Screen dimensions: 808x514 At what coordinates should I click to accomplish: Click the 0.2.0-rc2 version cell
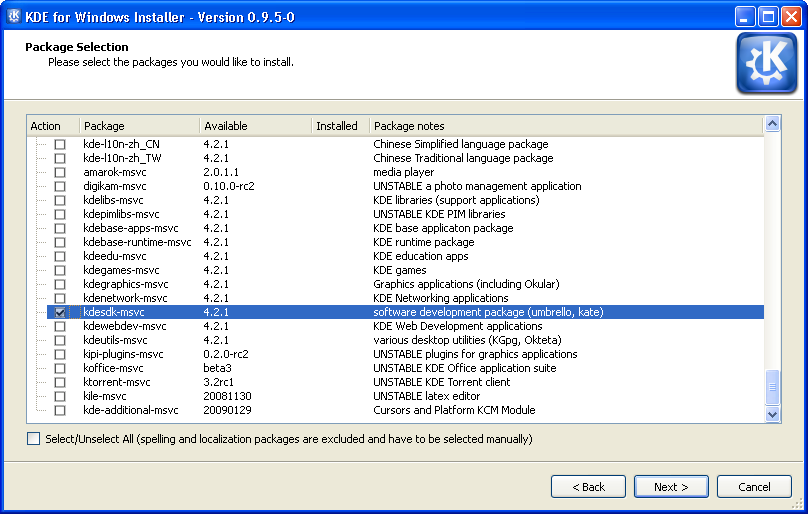click(x=226, y=354)
